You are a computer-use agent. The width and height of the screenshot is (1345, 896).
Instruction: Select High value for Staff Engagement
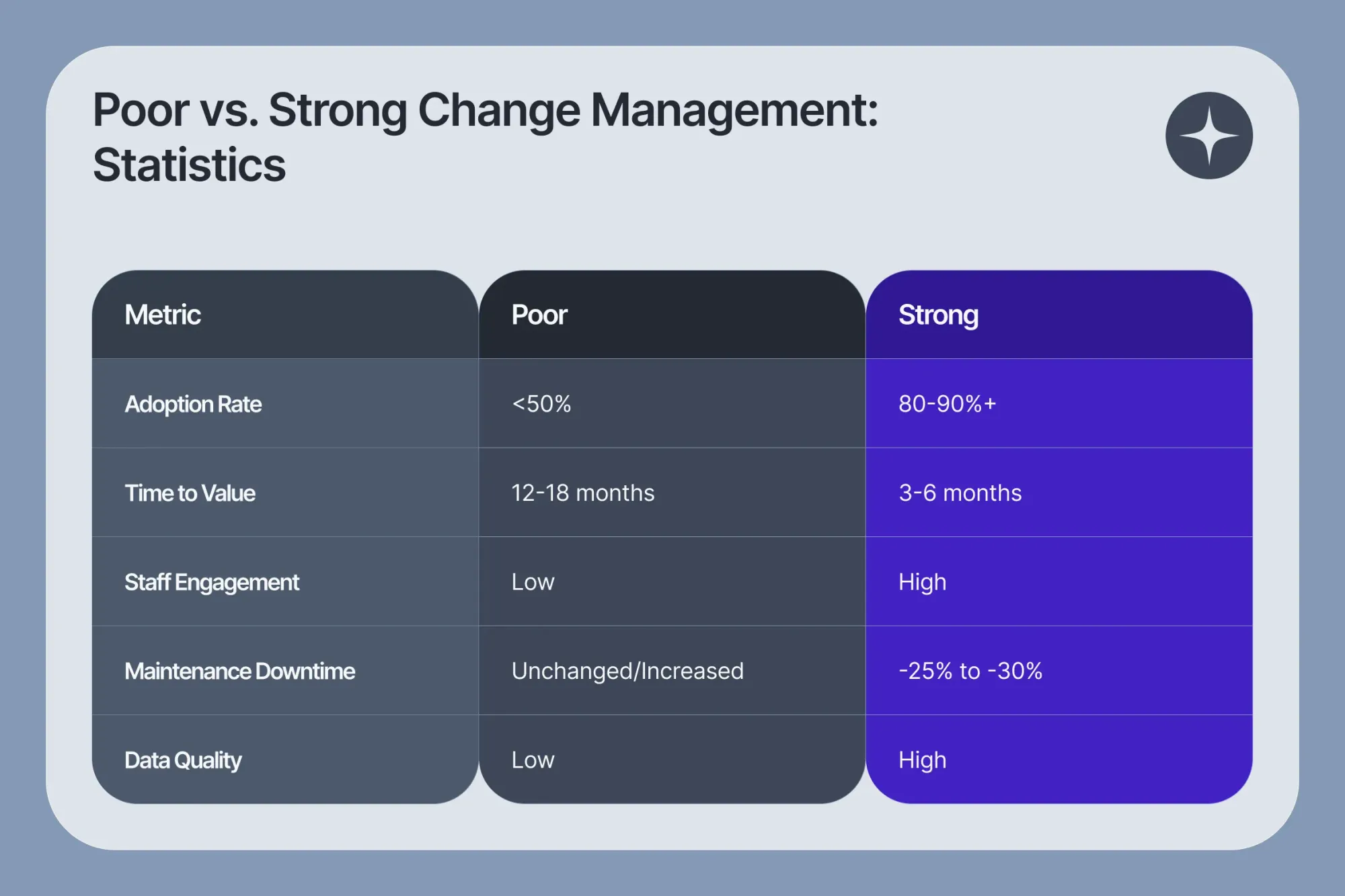click(922, 582)
